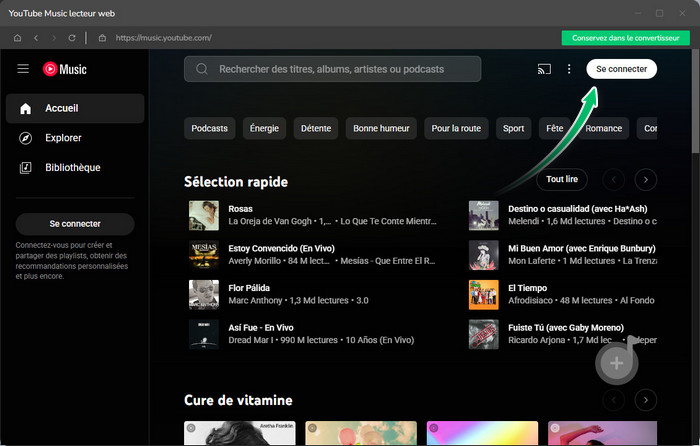The image size is (700, 446).
Task: Click the Dread Mar I artist link
Action: click(x=251, y=340)
